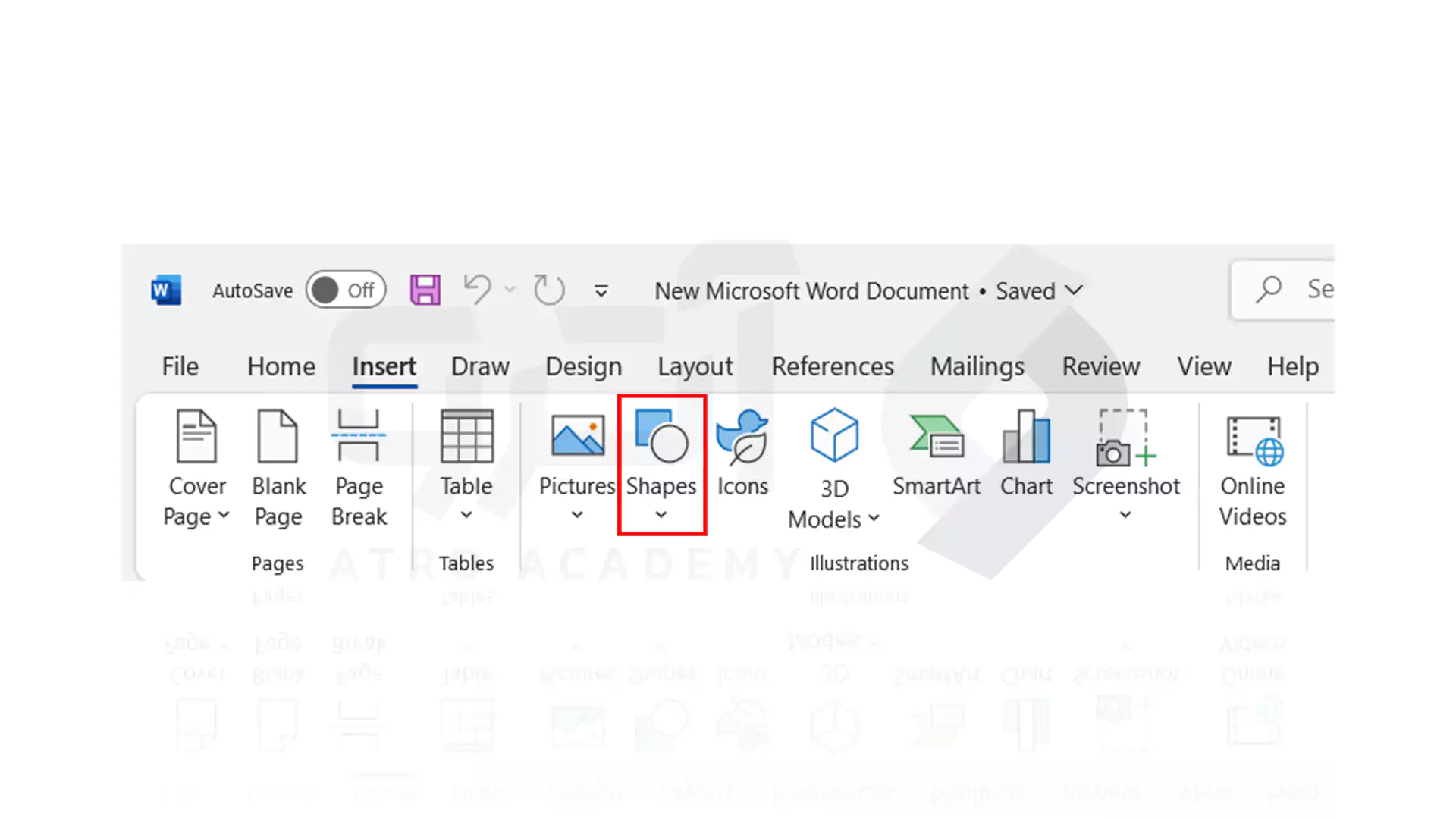Open the Review tab

coord(1100,367)
